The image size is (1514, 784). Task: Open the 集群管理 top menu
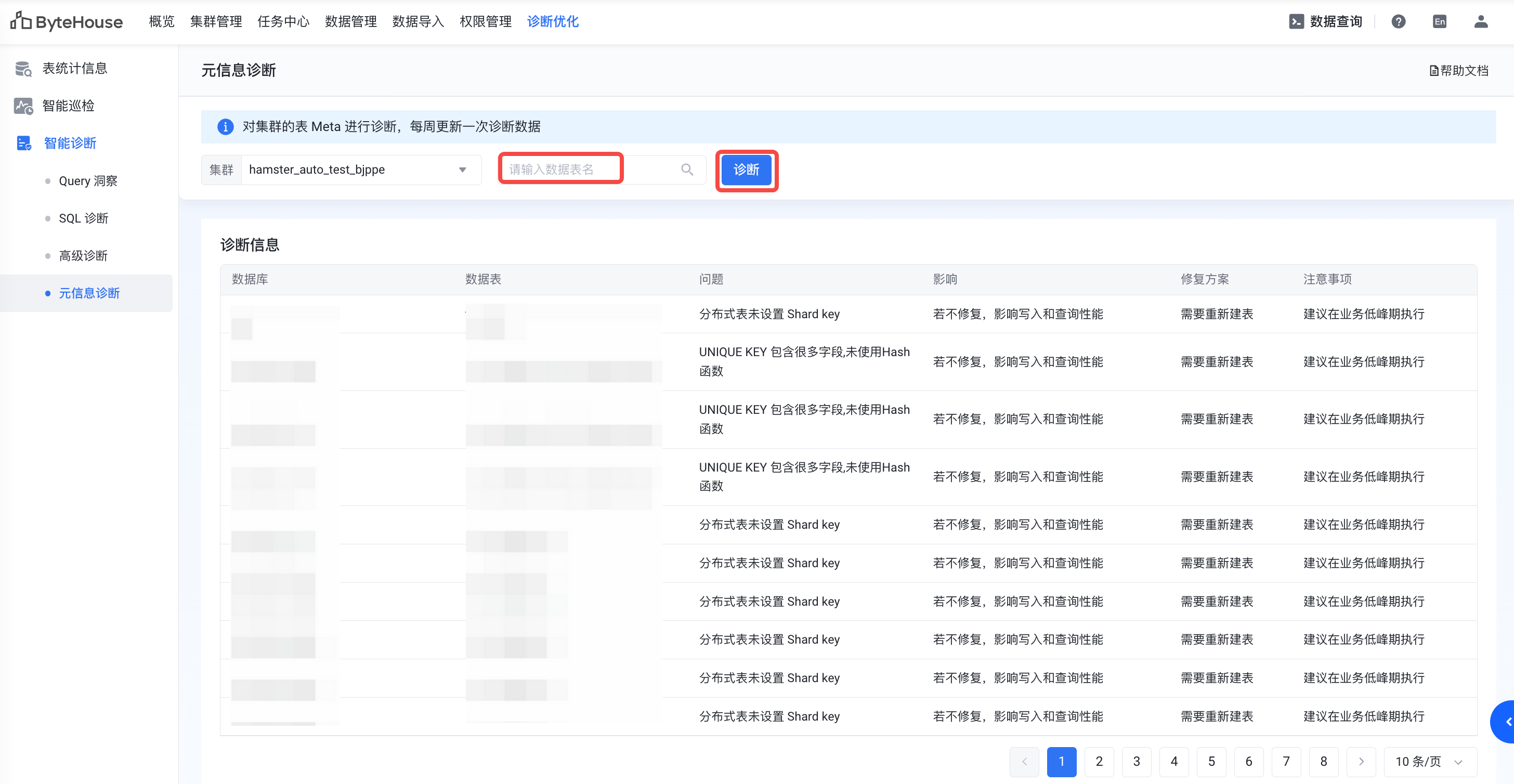(216, 22)
